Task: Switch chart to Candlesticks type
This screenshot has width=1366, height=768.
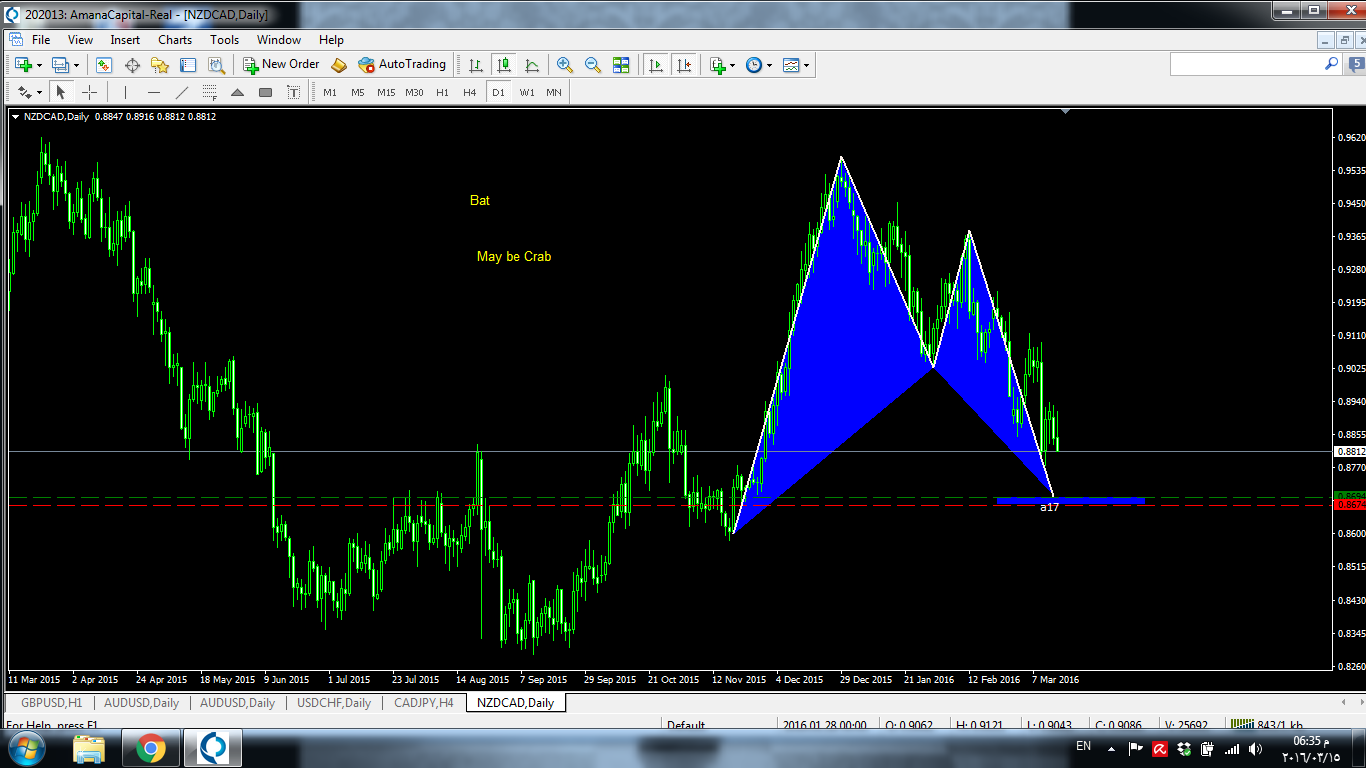Action: [x=504, y=64]
